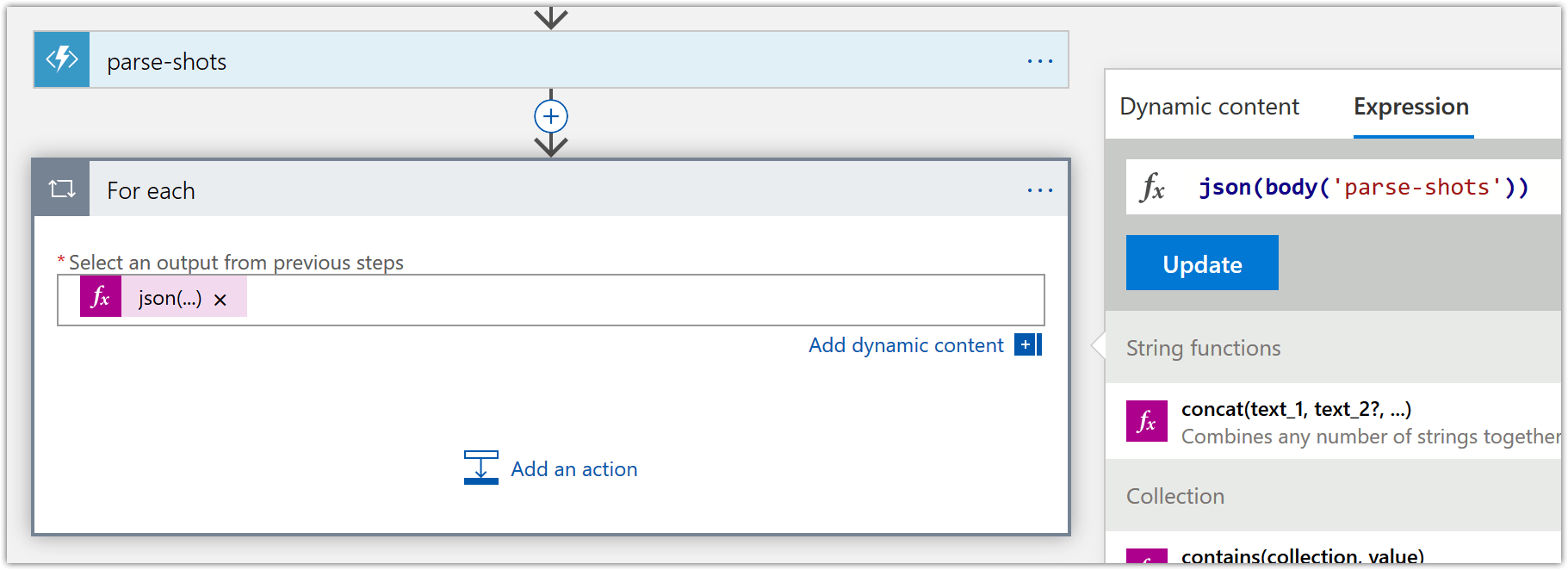Click the Add an action link

point(573,468)
